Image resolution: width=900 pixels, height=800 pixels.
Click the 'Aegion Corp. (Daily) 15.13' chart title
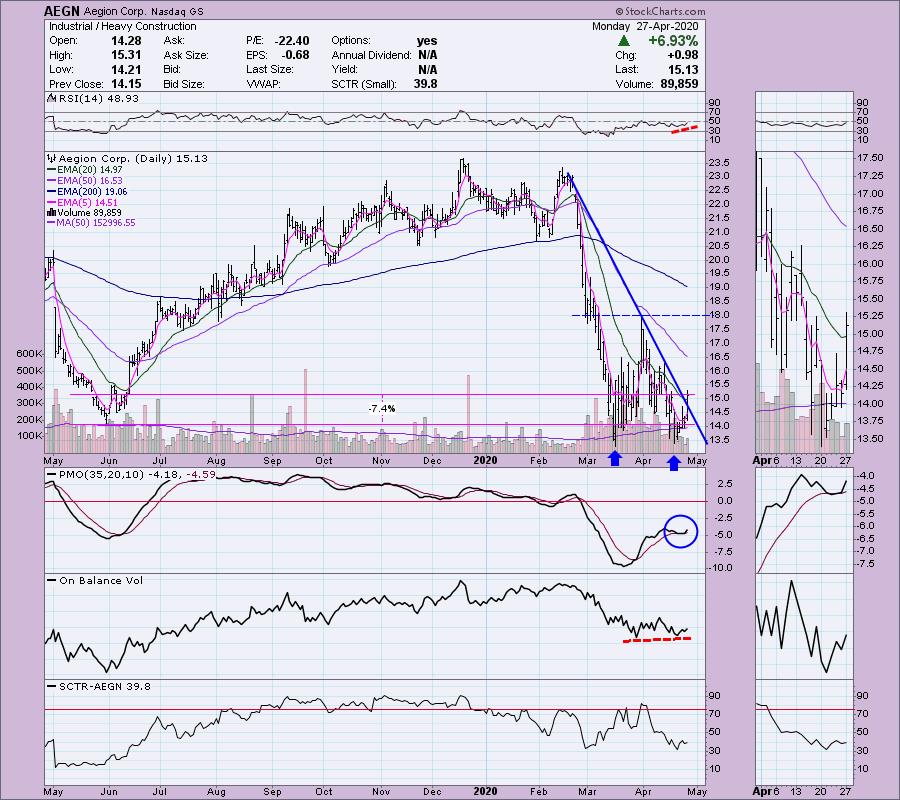pos(133,158)
